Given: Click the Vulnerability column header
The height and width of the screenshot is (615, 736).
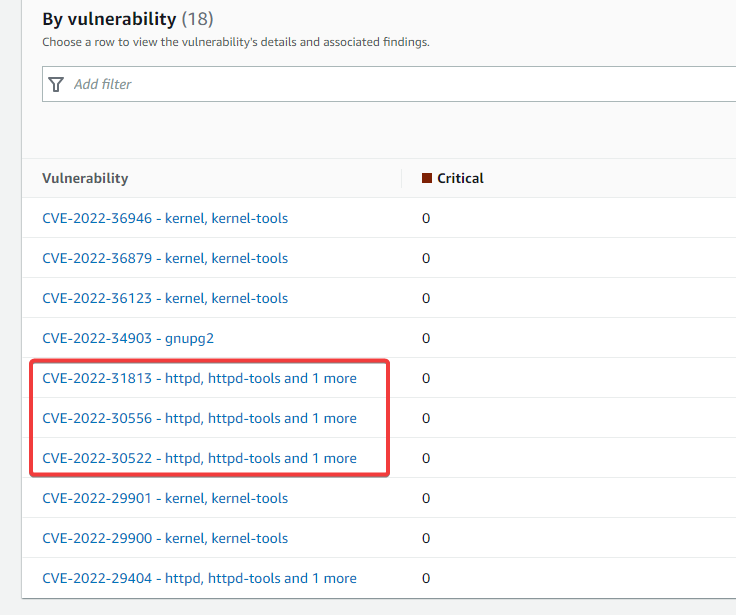Looking at the screenshot, I should pyautogui.click(x=85, y=178).
